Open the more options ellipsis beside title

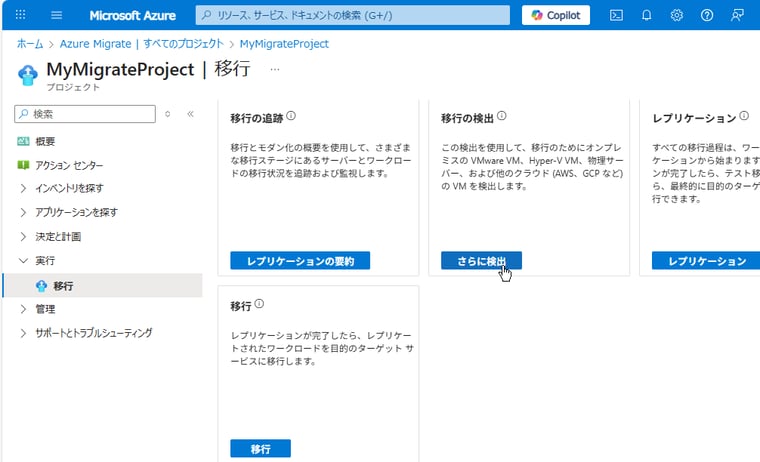tap(275, 69)
